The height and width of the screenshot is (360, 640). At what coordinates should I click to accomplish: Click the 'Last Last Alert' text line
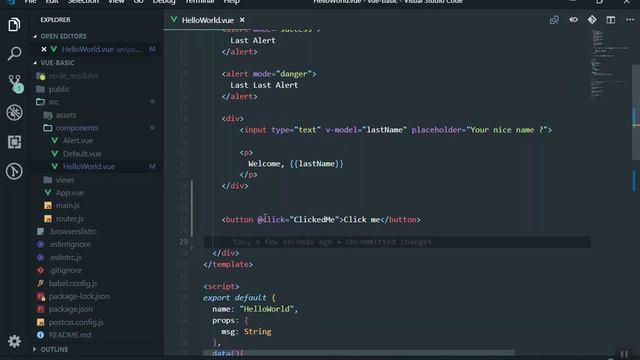pos(264,85)
